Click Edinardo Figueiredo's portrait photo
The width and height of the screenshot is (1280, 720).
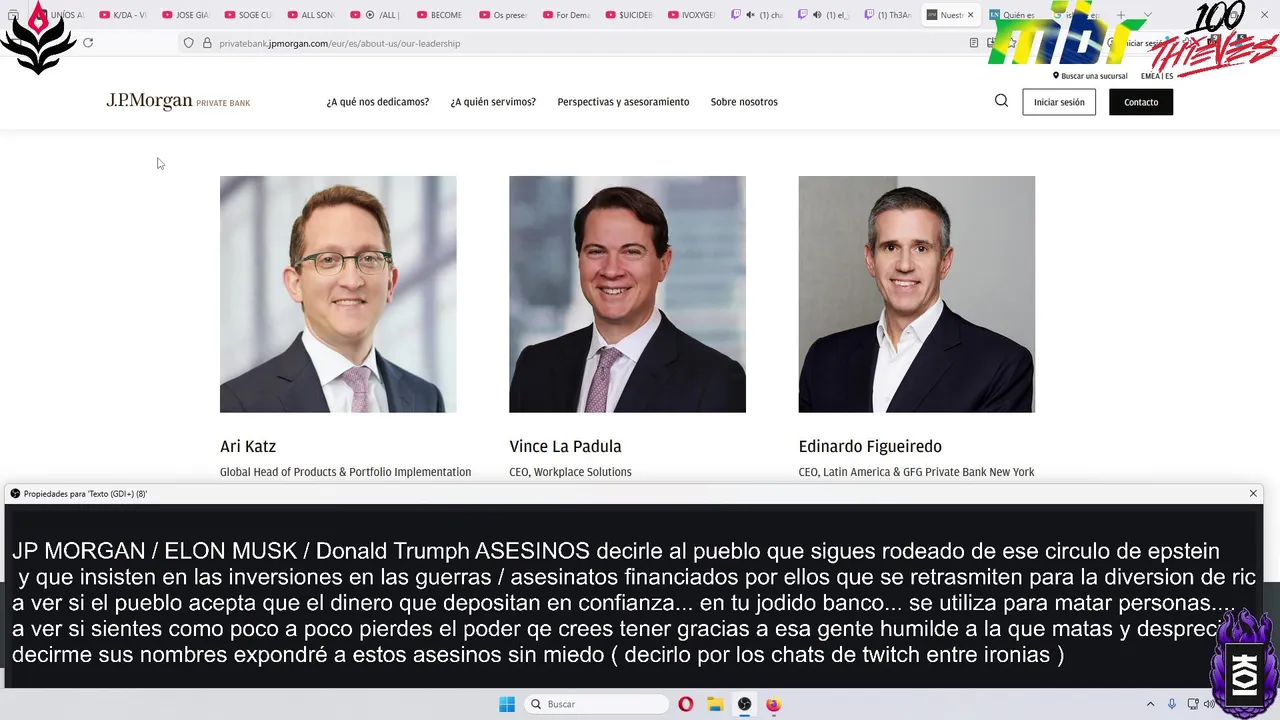point(916,294)
